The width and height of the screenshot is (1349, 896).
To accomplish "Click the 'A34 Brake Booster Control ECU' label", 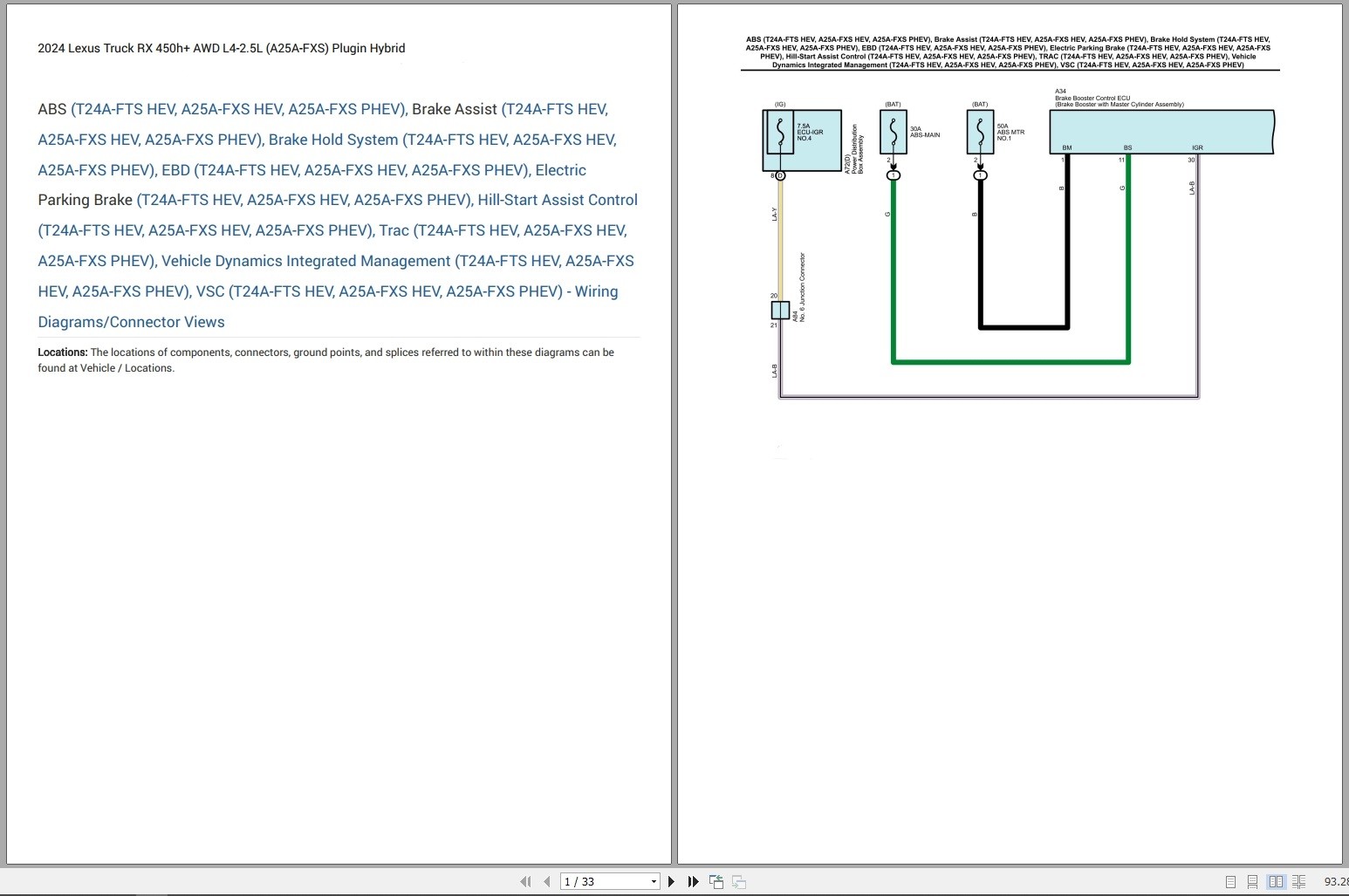I will click(1120, 98).
